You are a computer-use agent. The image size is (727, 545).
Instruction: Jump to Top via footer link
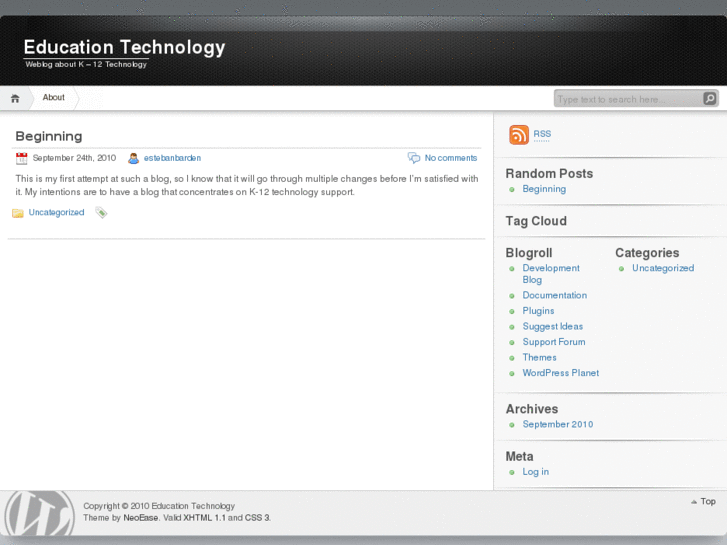tap(703, 501)
